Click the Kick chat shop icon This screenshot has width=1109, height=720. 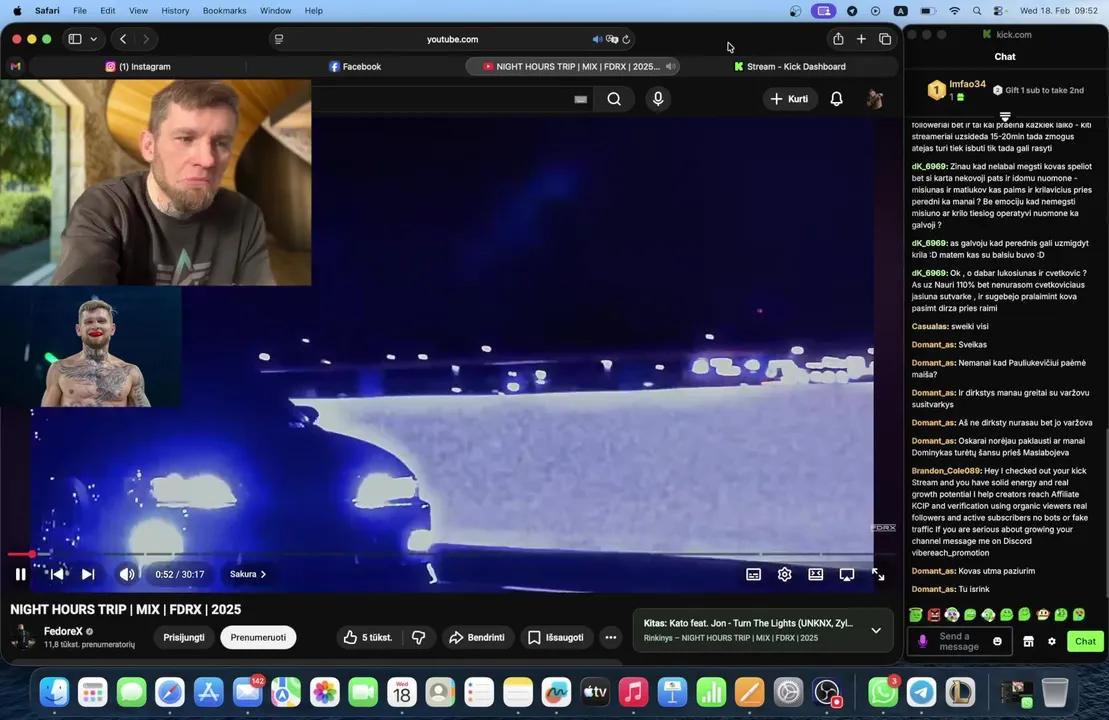1028,641
